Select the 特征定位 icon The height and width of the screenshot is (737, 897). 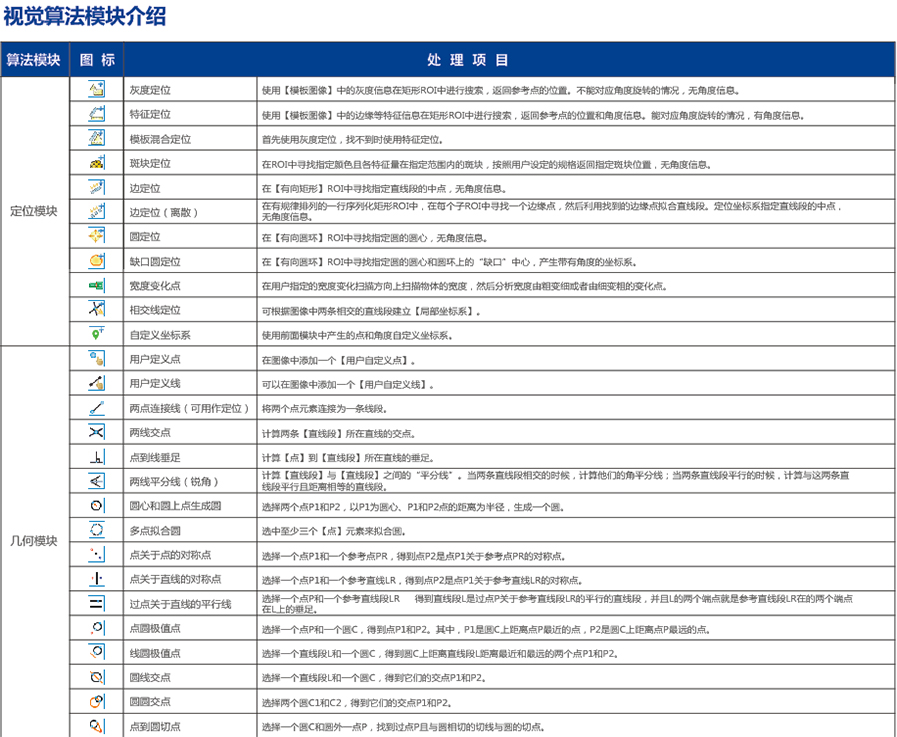(x=97, y=114)
